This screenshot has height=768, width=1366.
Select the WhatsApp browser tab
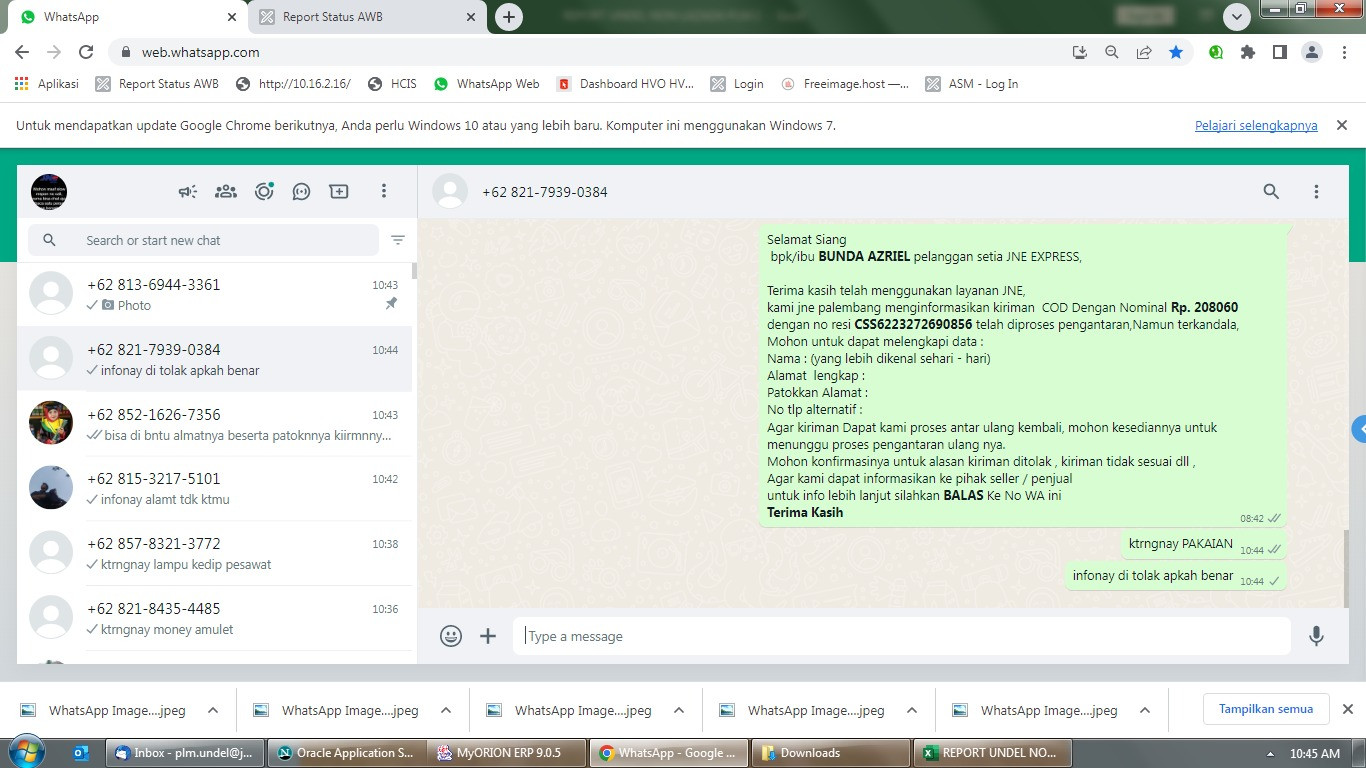(x=127, y=17)
